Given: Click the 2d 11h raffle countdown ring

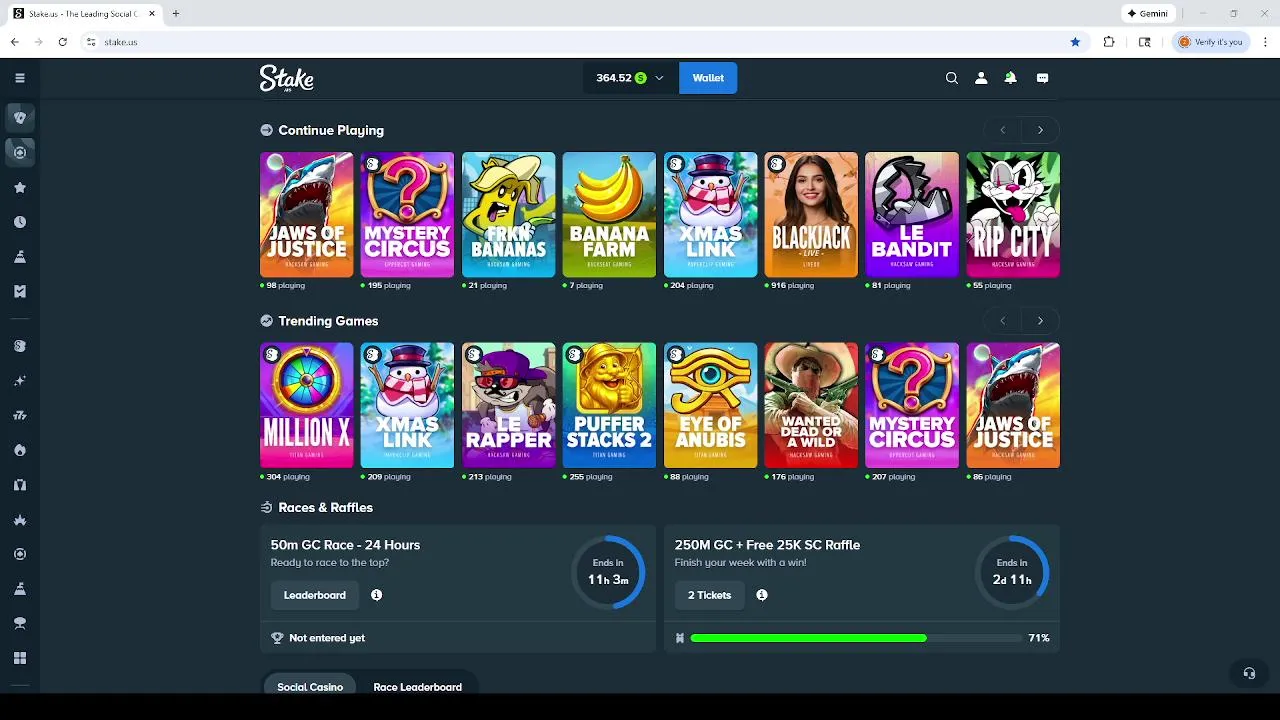Looking at the screenshot, I should click(x=1012, y=572).
